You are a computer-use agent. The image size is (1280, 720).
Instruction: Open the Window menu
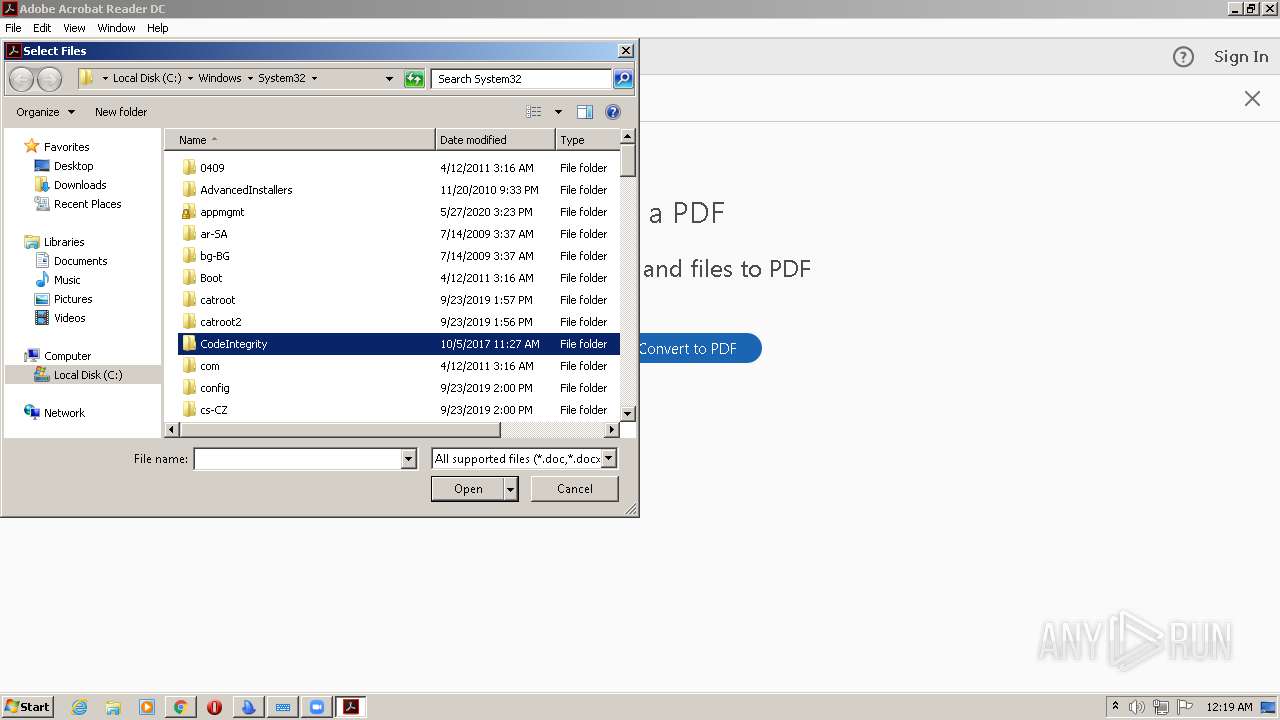tap(116, 28)
